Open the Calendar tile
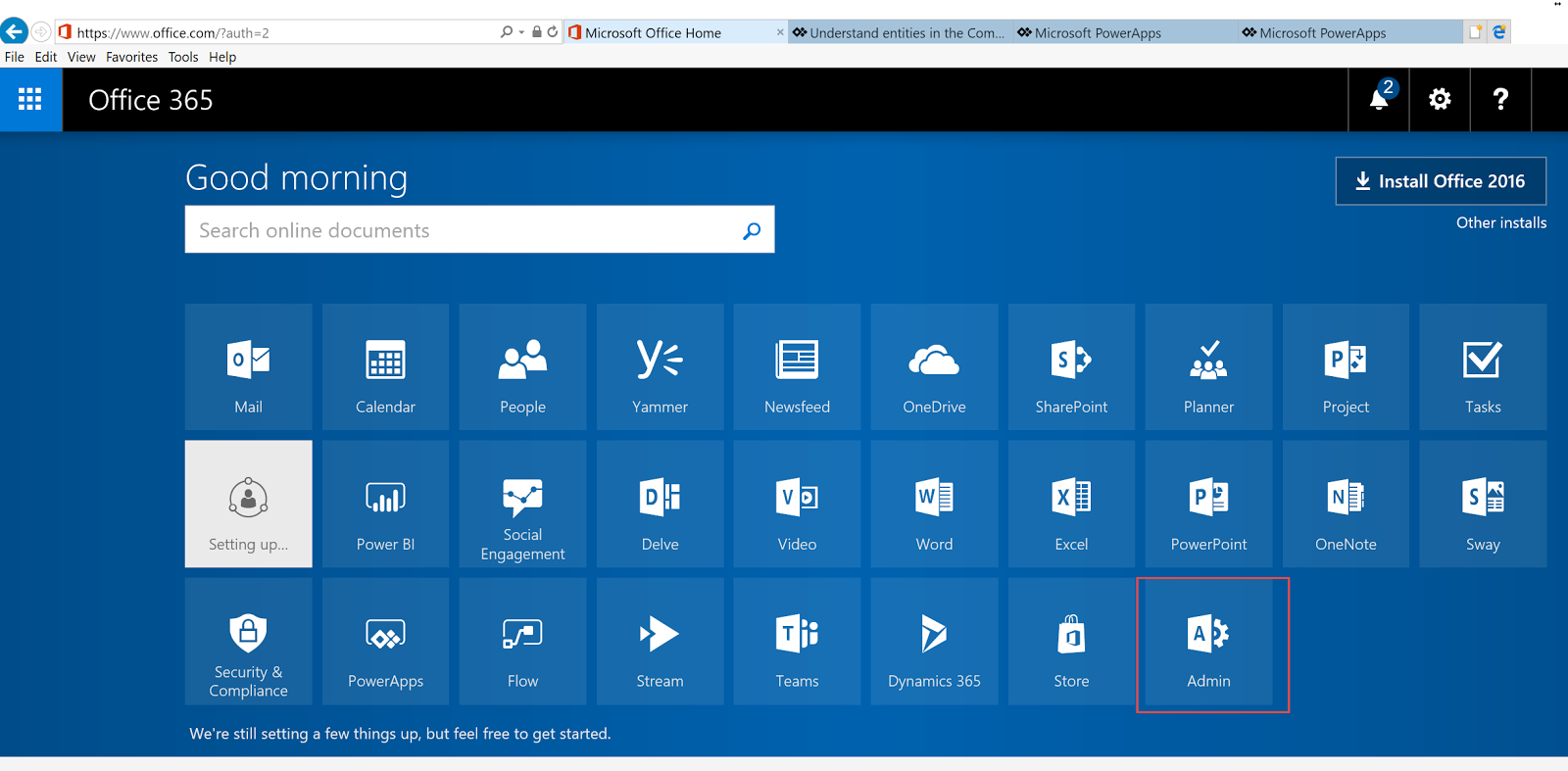Viewport: 1568px width, 771px height. pos(385,366)
